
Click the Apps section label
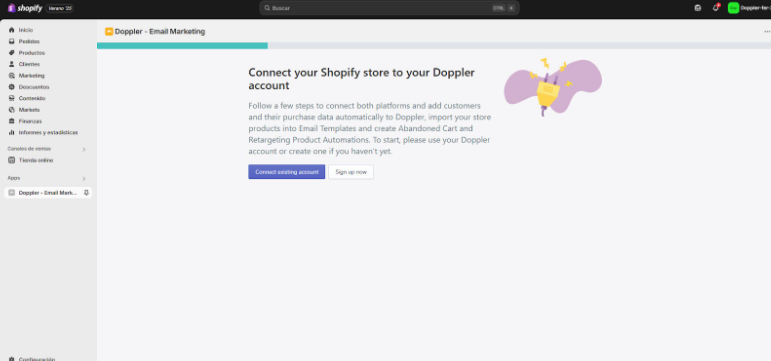coord(14,178)
